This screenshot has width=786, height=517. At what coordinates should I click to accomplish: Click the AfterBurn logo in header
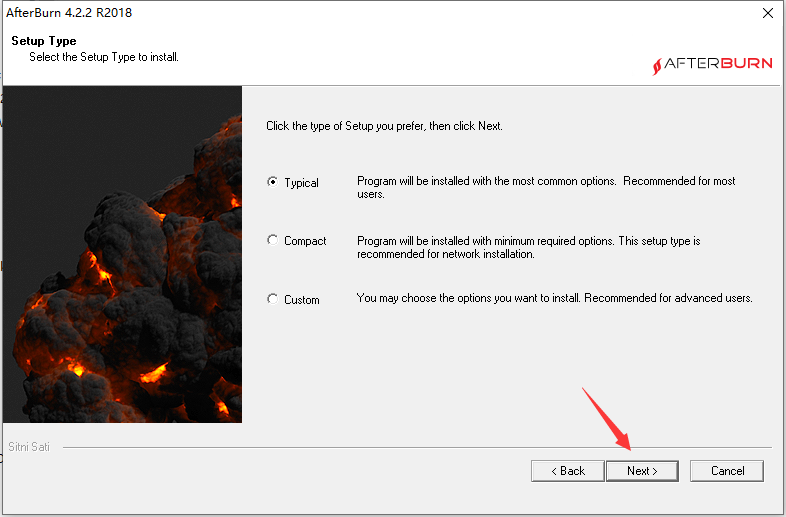point(712,65)
